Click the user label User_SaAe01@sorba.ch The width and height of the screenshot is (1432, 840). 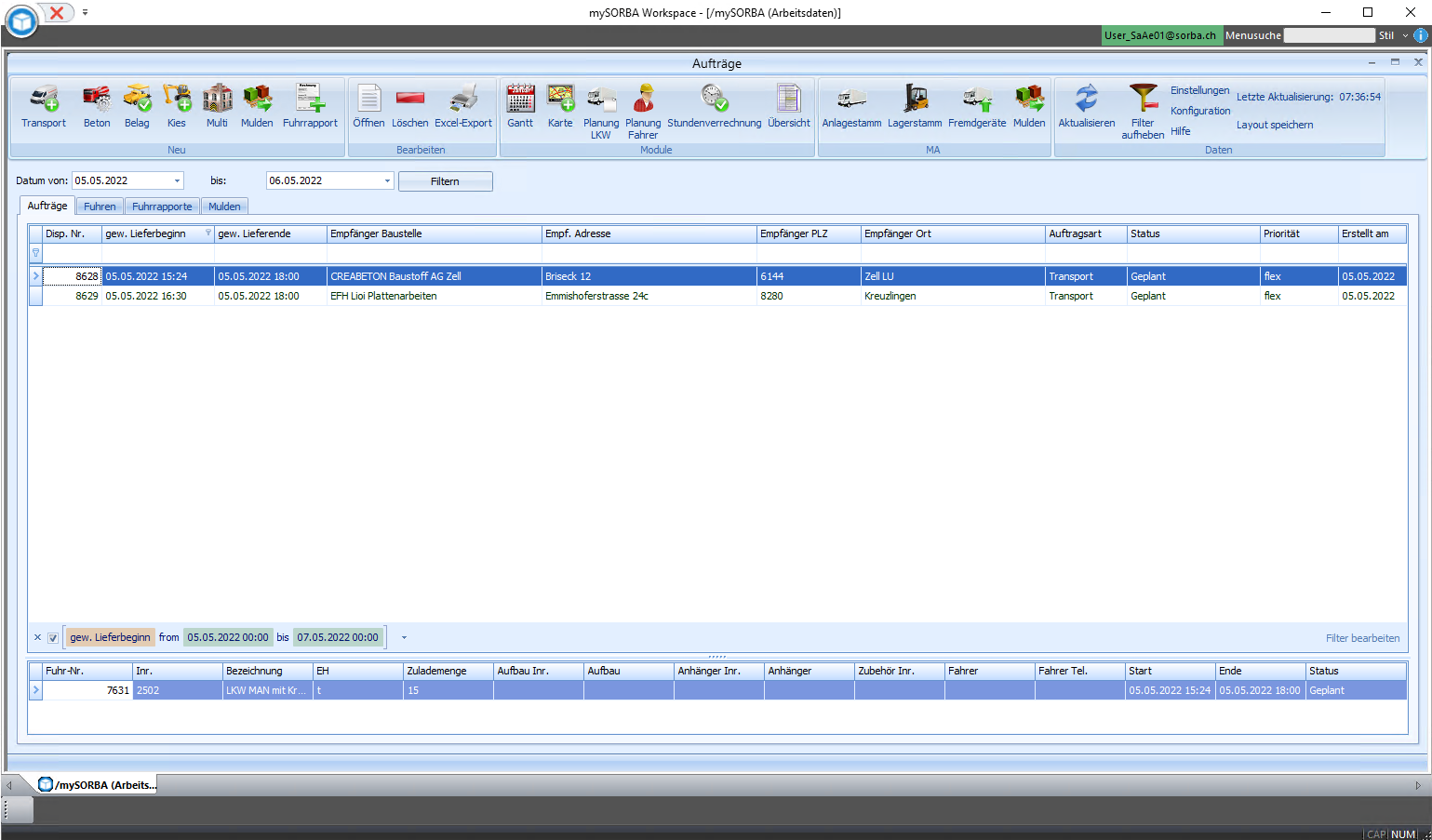pyautogui.click(x=1160, y=35)
